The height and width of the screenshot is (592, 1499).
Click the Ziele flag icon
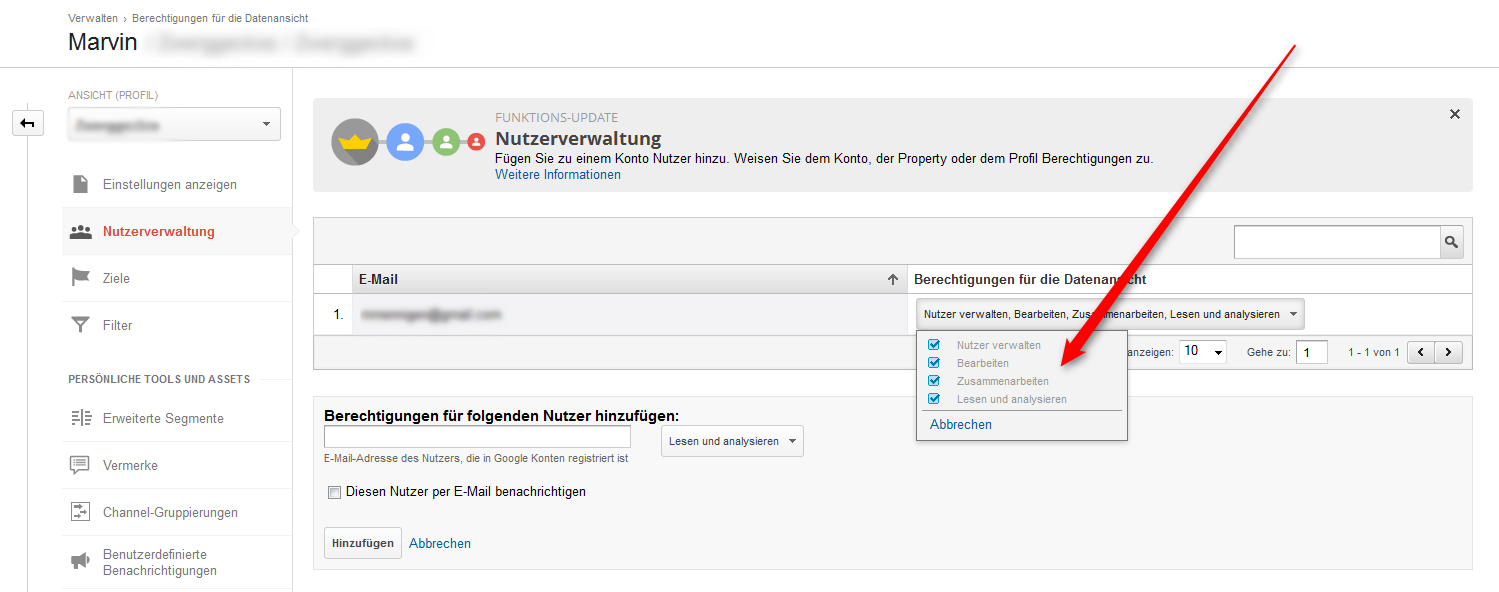tap(80, 278)
